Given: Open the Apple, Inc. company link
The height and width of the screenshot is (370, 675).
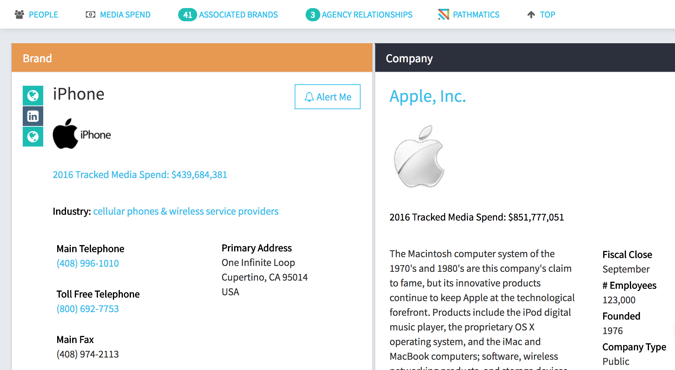Looking at the screenshot, I should (427, 96).
